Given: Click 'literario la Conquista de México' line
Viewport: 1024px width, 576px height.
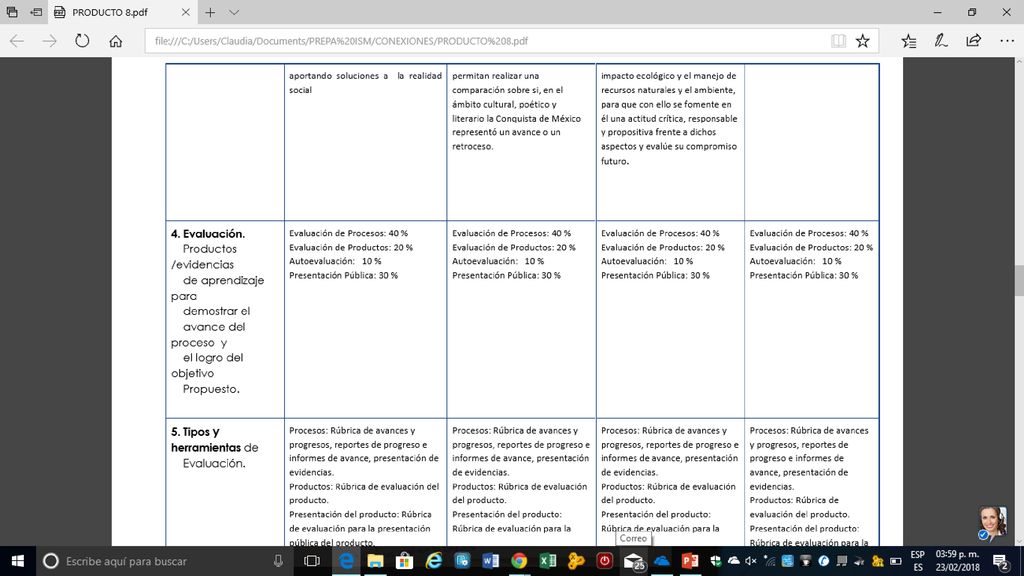Looking at the screenshot, I should point(516,118).
